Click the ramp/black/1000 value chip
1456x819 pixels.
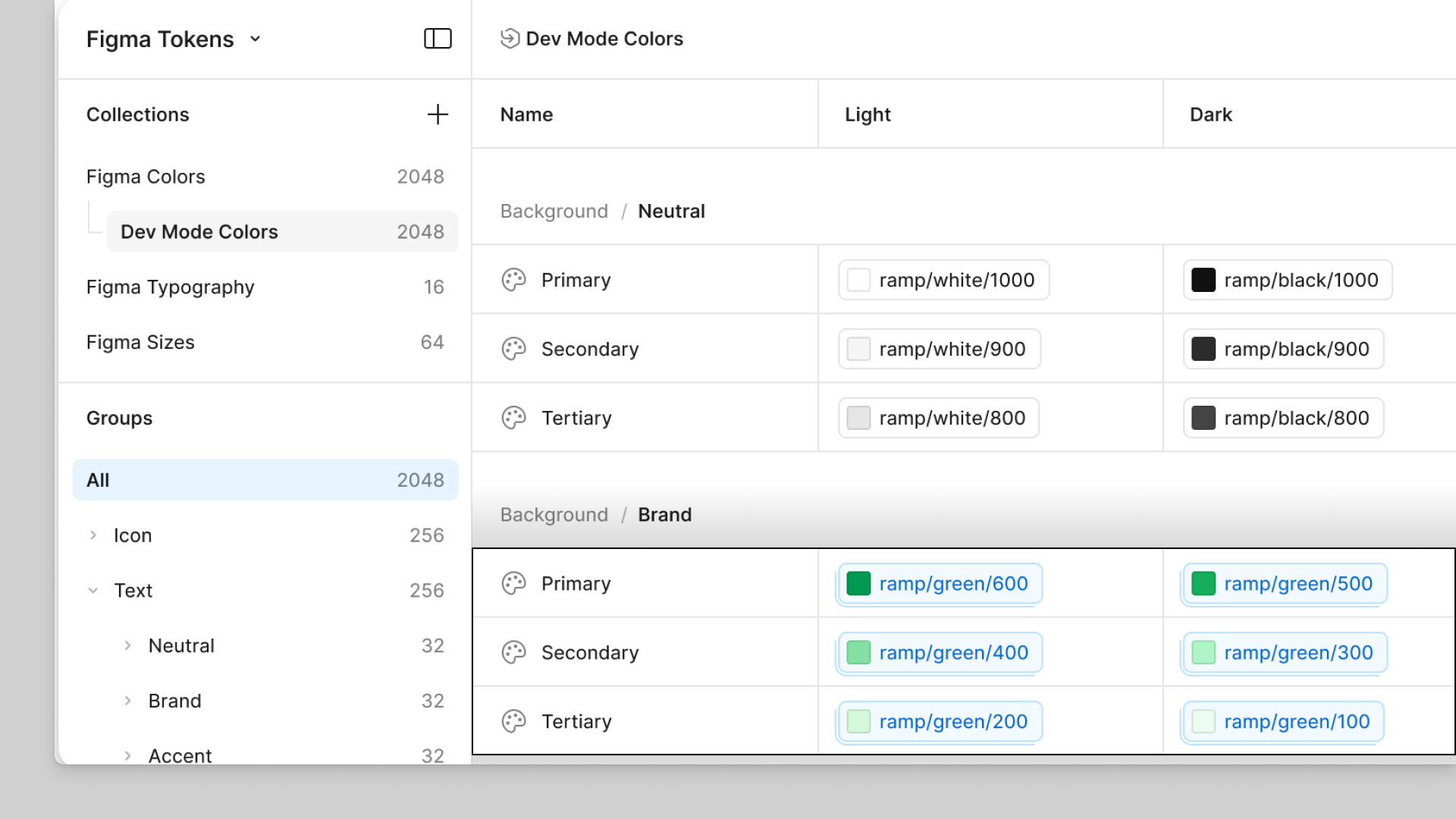click(x=1287, y=280)
